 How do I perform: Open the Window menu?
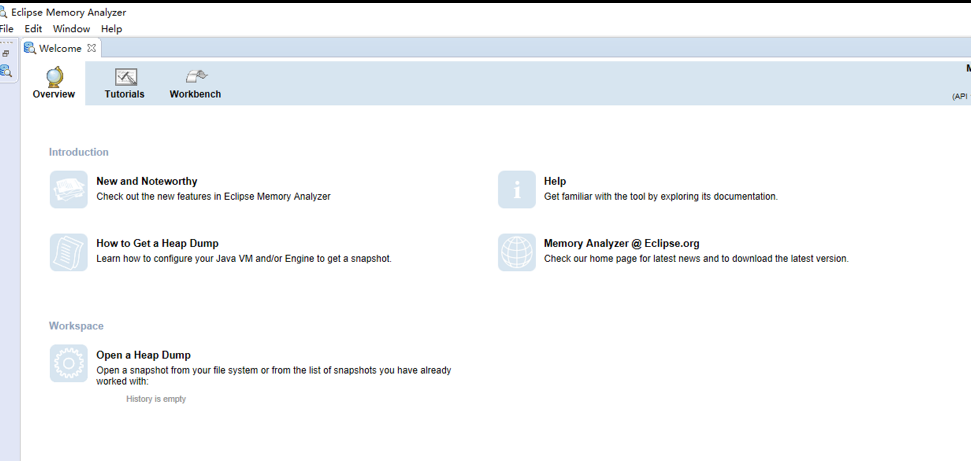(x=71, y=29)
